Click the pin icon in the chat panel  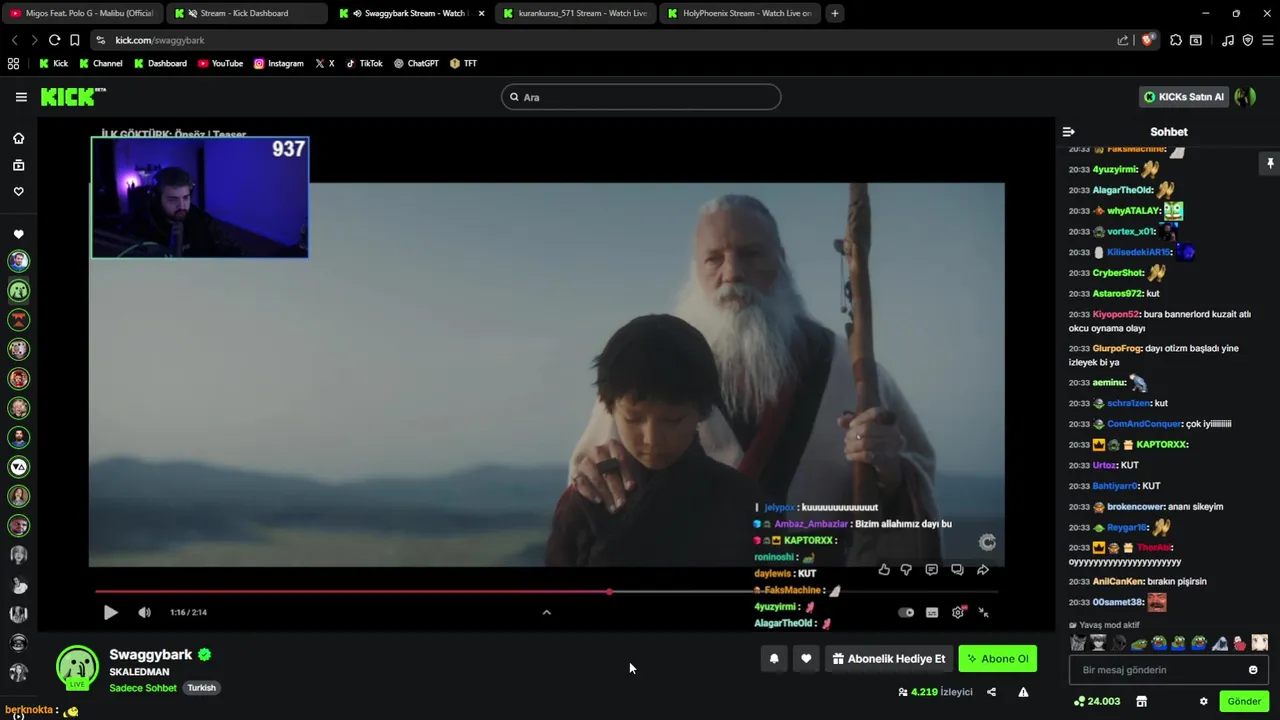tap(1270, 163)
